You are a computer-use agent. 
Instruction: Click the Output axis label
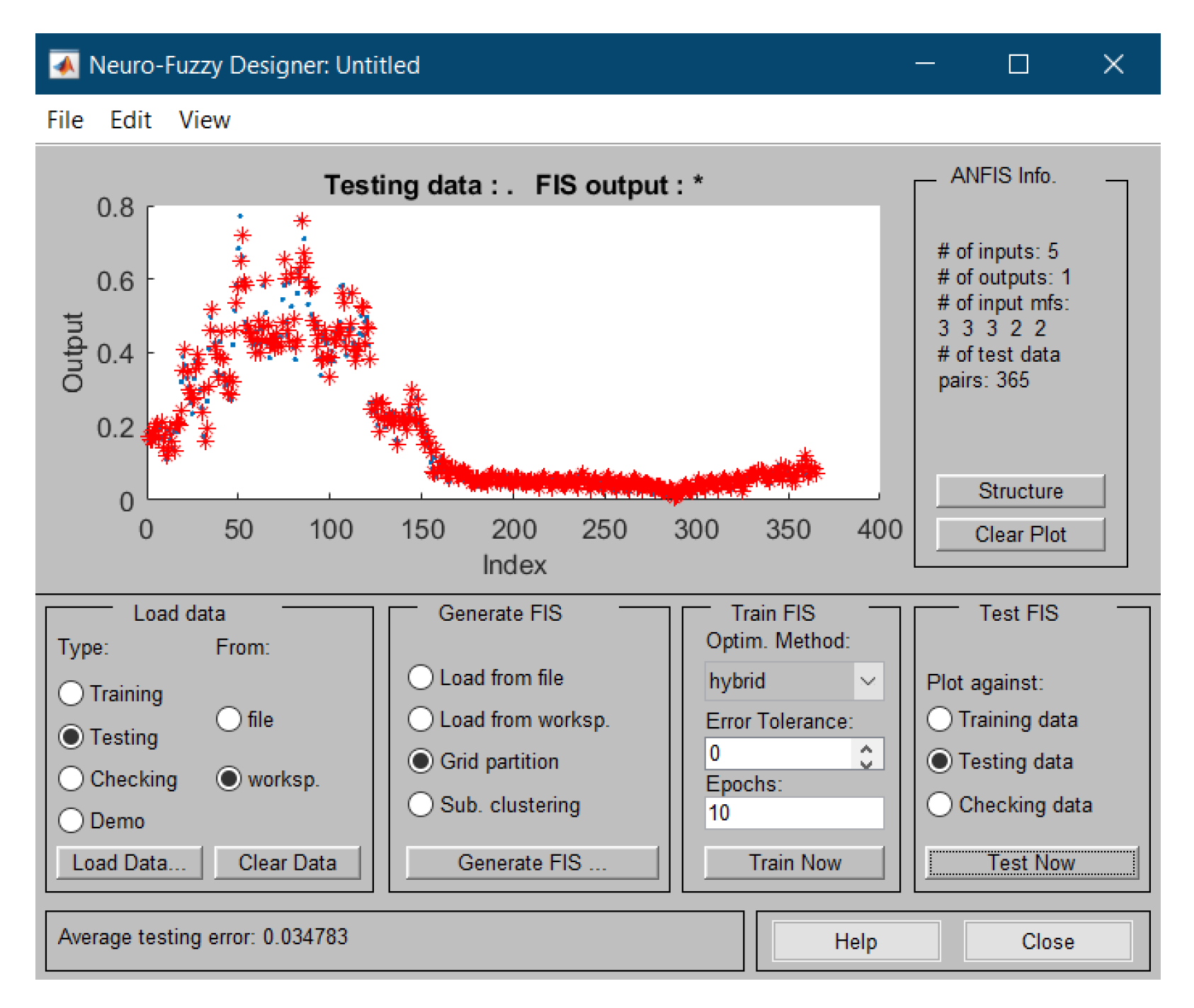73,353
